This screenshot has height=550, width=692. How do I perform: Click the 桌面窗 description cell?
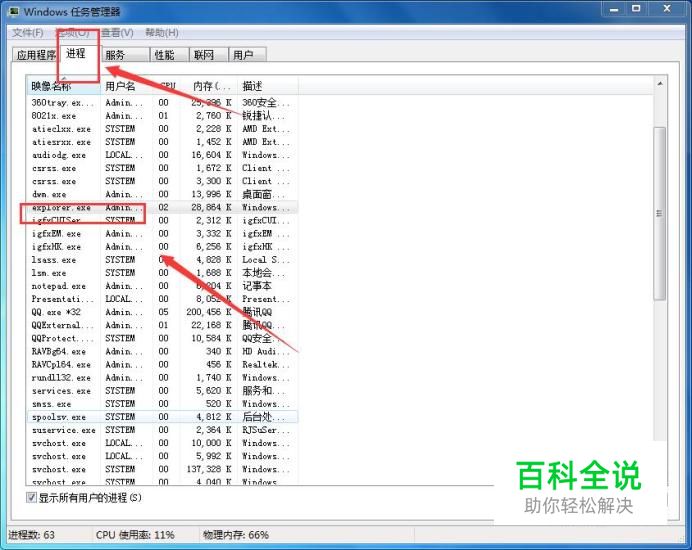[263, 194]
